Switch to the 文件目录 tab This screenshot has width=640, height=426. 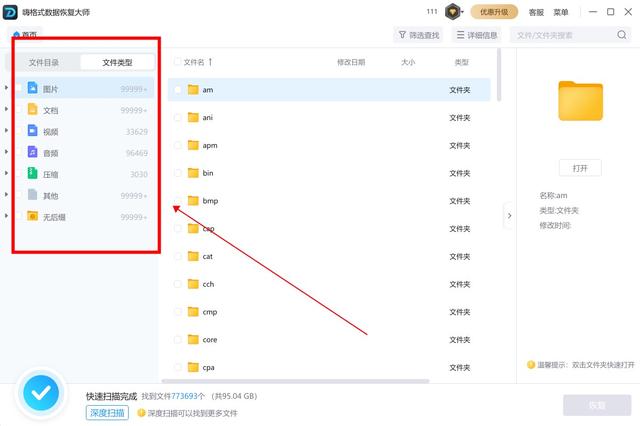pyautogui.click(x=44, y=62)
